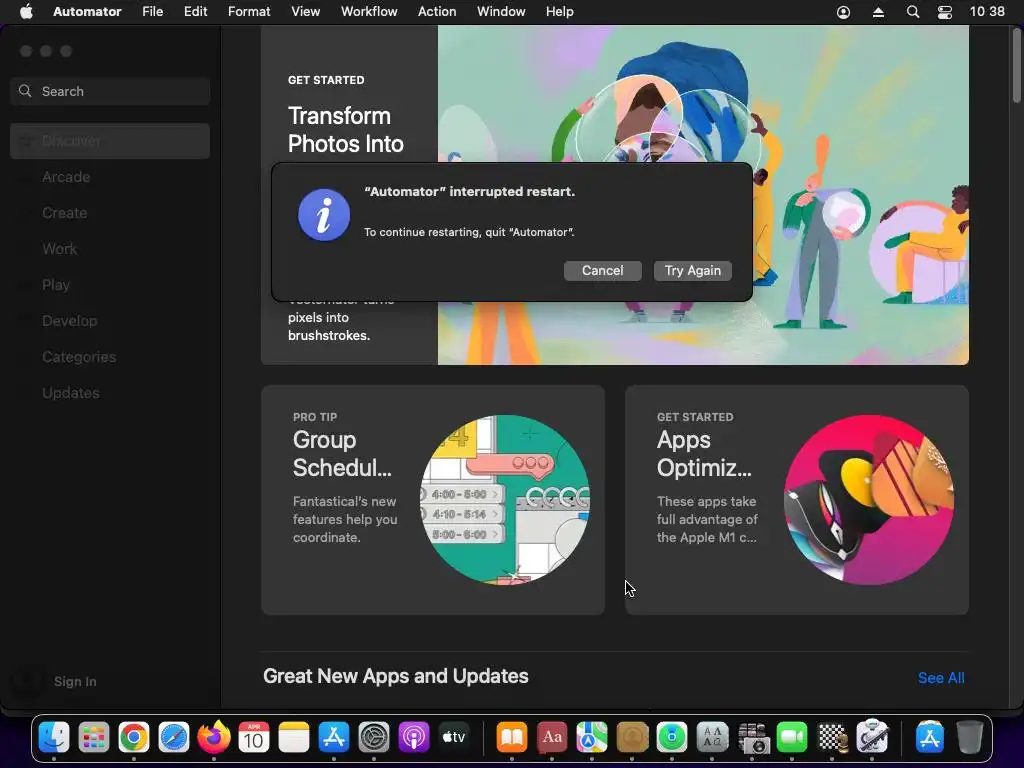Click Try Again in the dialog
Image resolution: width=1024 pixels, height=768 pixels.
693,270
